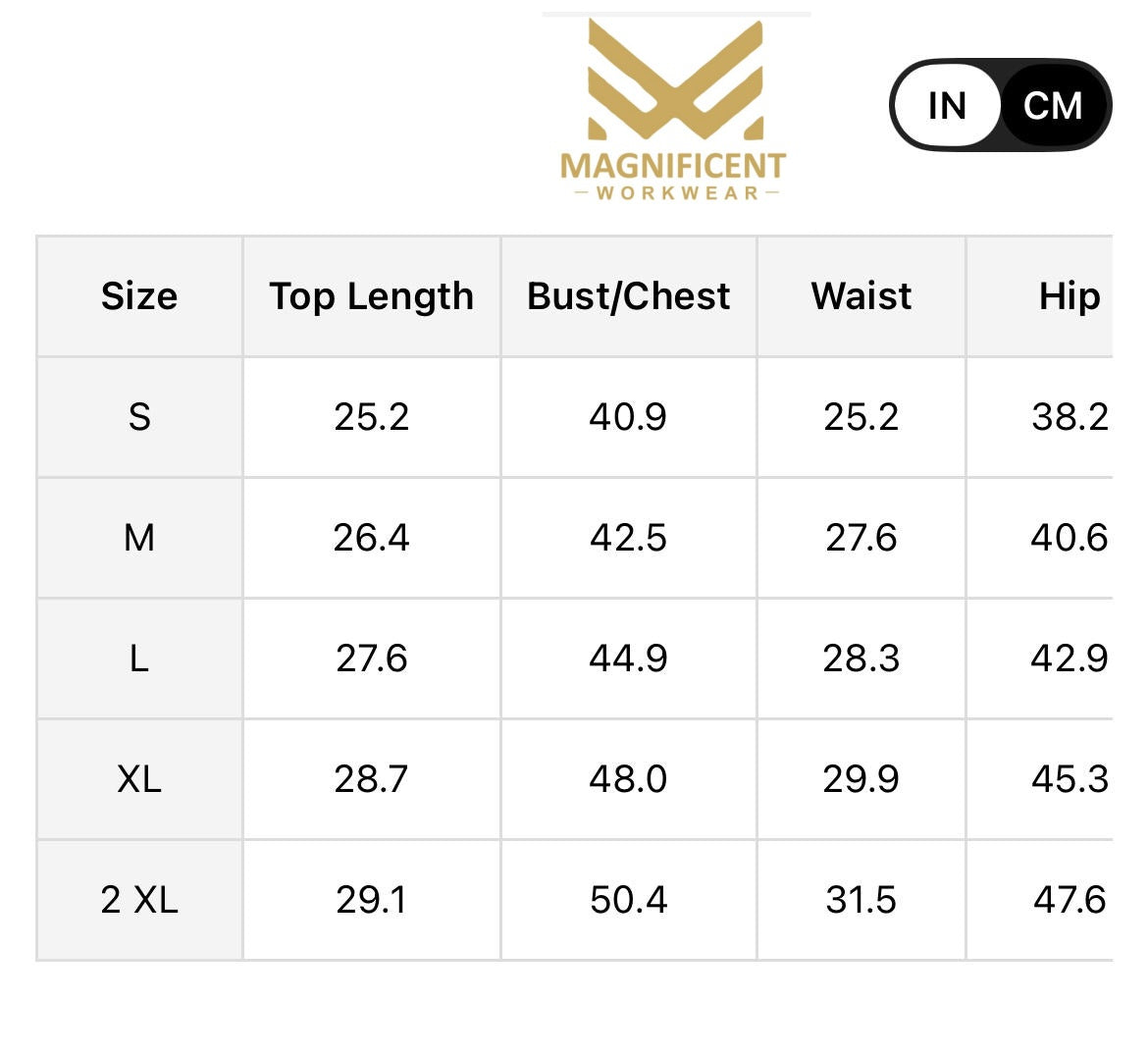
Task: Select the XL size row label
Action: click(x=139, y=779)
